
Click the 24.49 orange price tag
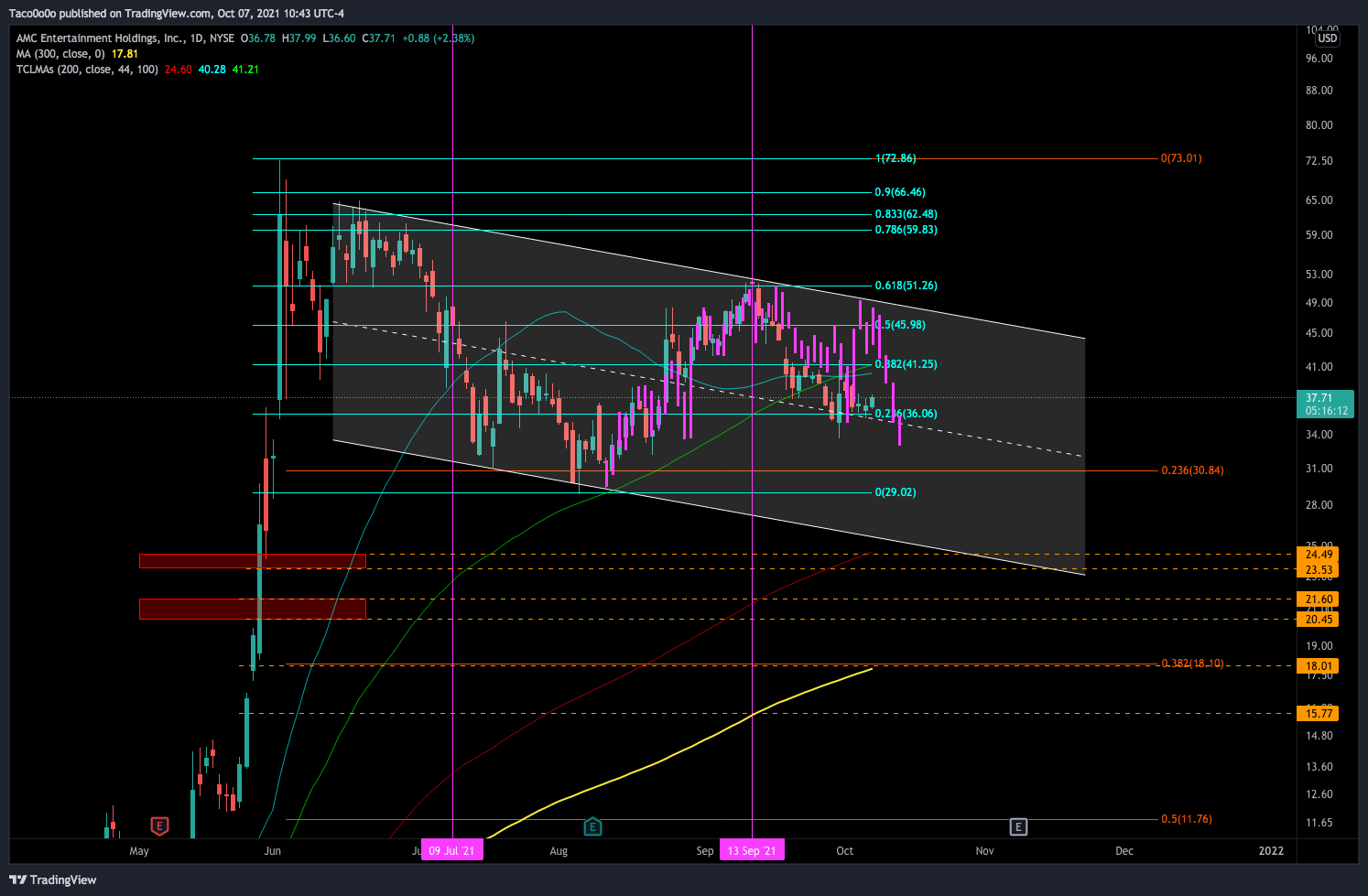click(x=1319, y=555)
